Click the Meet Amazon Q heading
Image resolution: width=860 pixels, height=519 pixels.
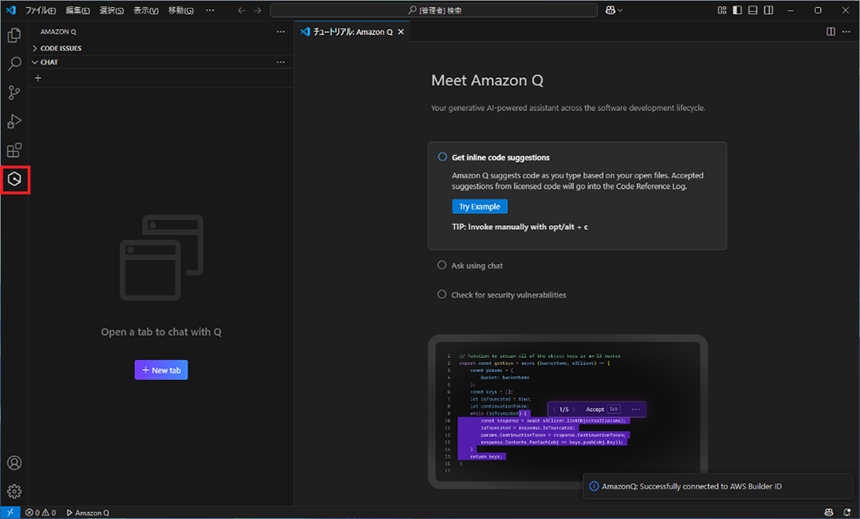coord(487,81)
